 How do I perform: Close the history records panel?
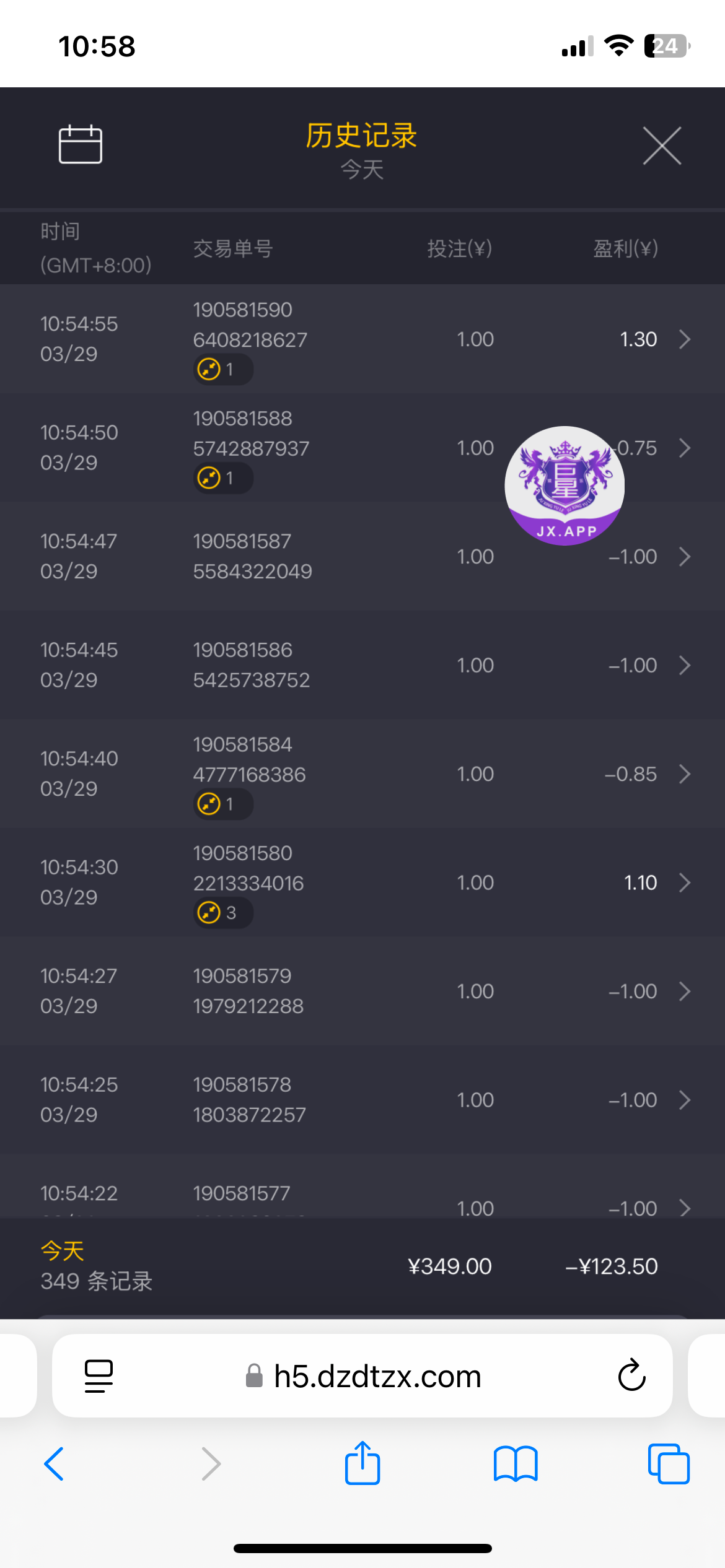click(662, 146)
